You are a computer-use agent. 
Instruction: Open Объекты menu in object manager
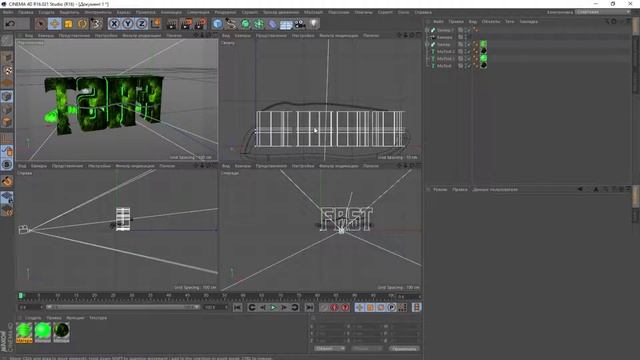[490, 21]
